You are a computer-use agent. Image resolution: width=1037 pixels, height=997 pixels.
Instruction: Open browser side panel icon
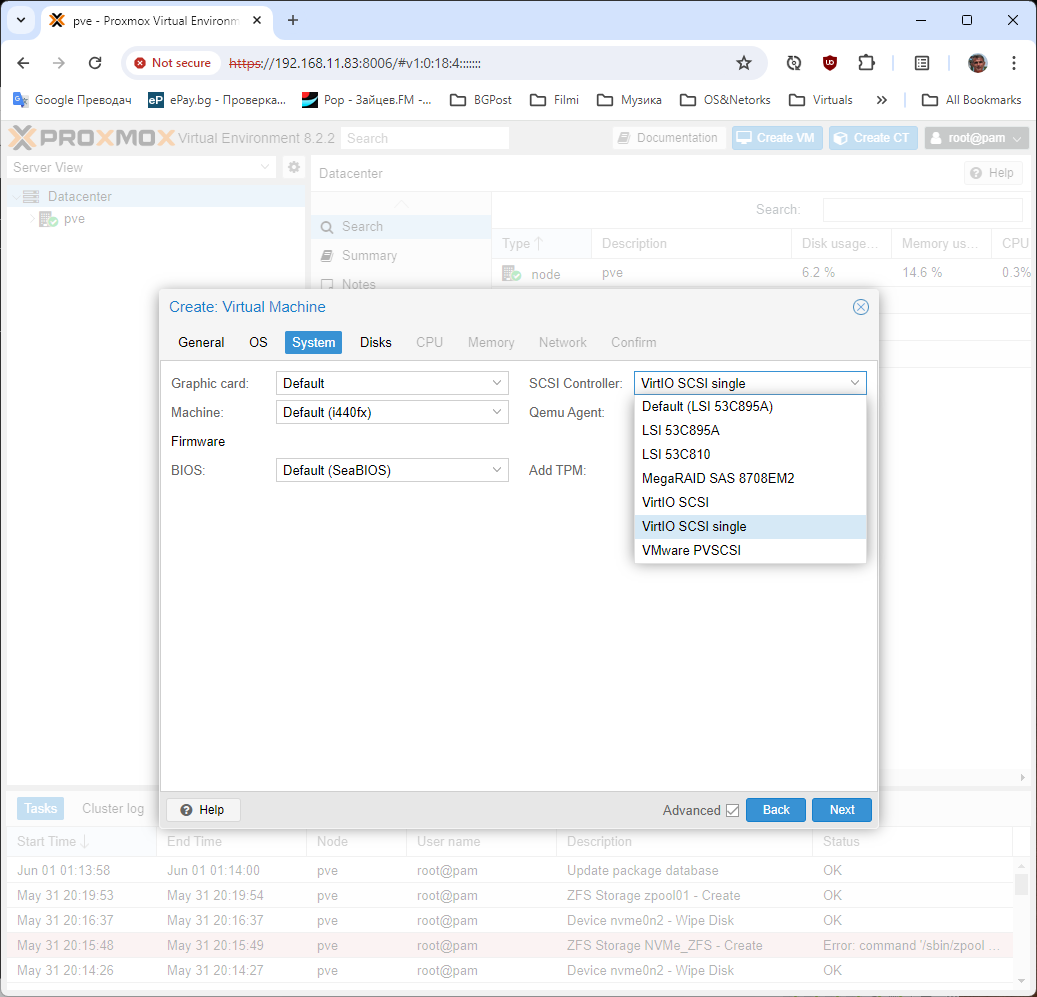pos(922,63)
